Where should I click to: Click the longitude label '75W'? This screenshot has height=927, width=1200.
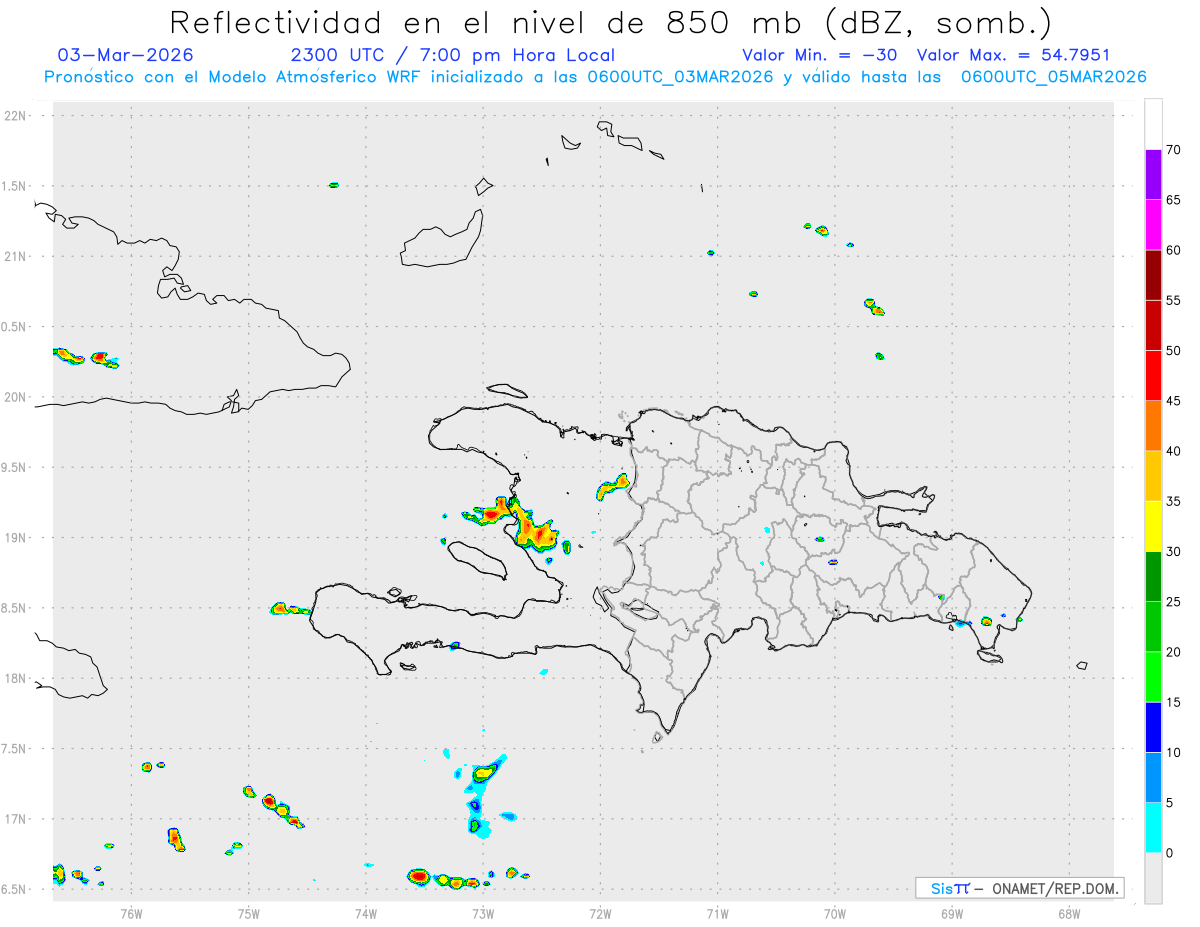pyautogui.click(x=249, y=912)
